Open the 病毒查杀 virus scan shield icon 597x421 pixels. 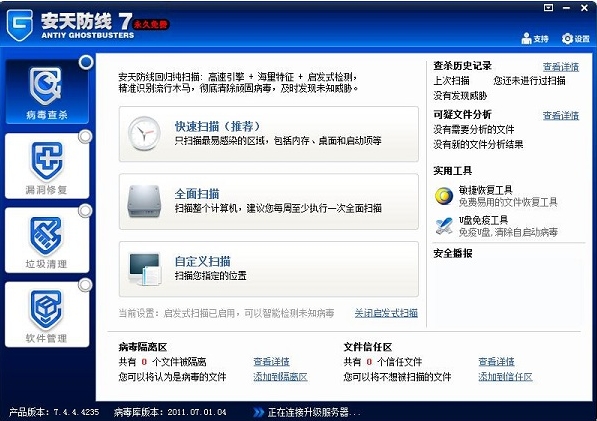coord(46,87)
